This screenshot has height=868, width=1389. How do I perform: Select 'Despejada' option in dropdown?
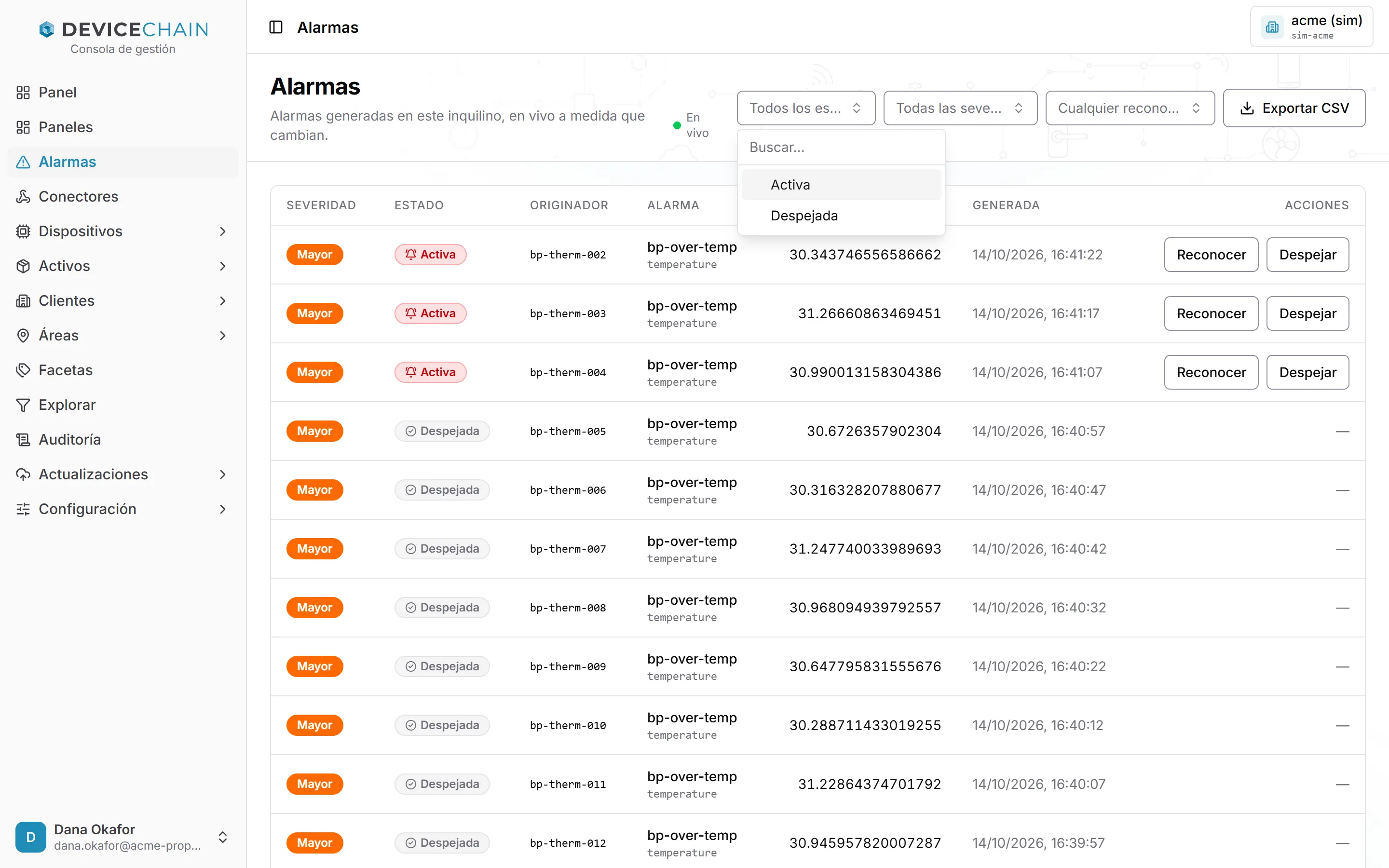click(x=841, y=216)
